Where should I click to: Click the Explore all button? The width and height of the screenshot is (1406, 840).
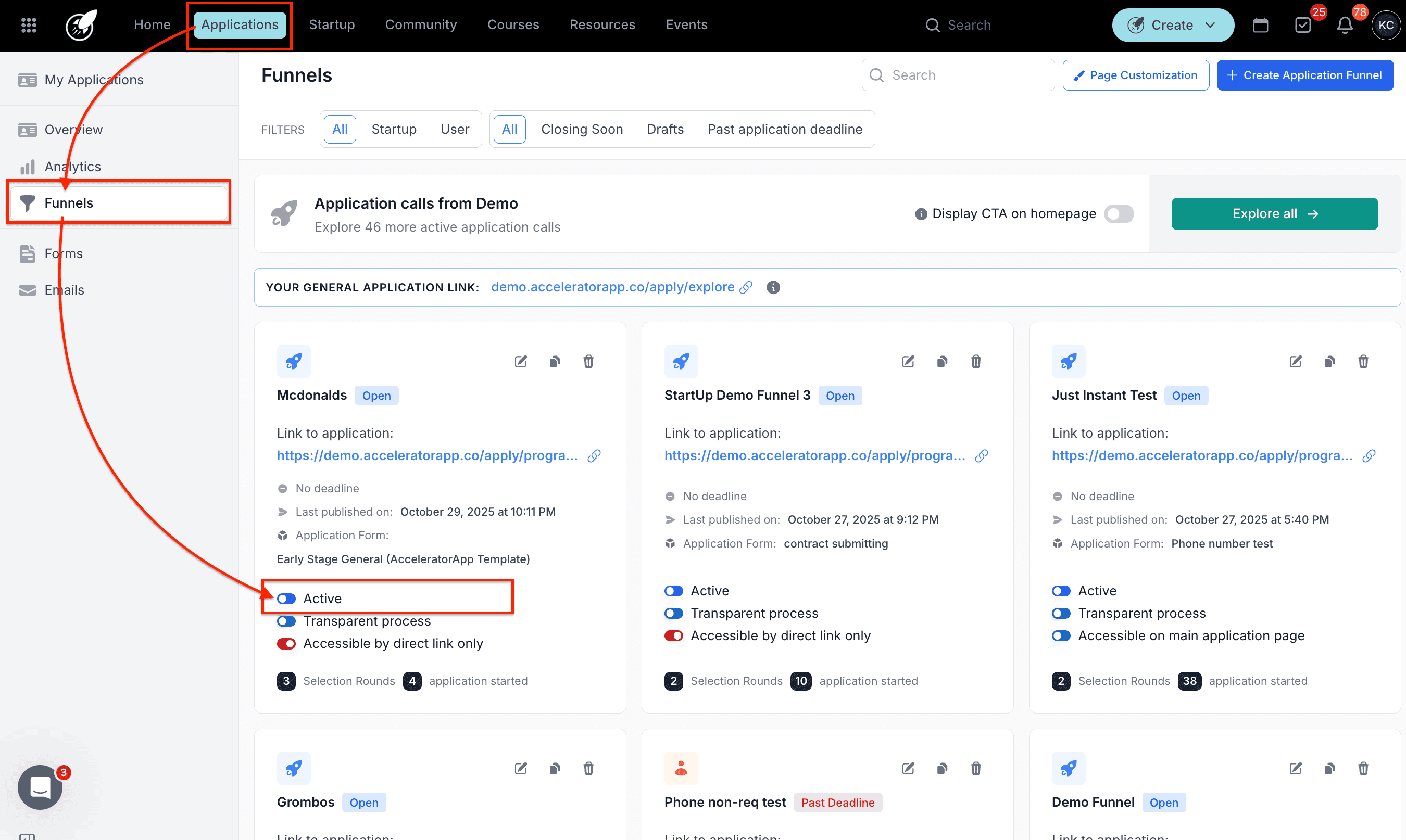coord(1274,214)
